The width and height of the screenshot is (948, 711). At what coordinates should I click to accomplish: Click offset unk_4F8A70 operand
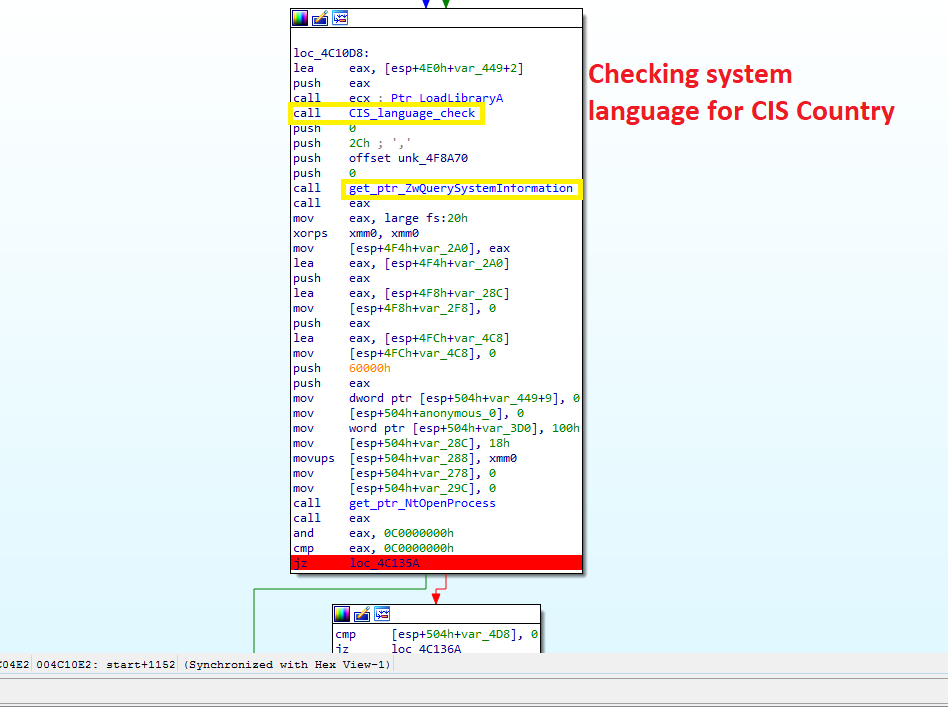pyautogui.click(x=408, y=158)
